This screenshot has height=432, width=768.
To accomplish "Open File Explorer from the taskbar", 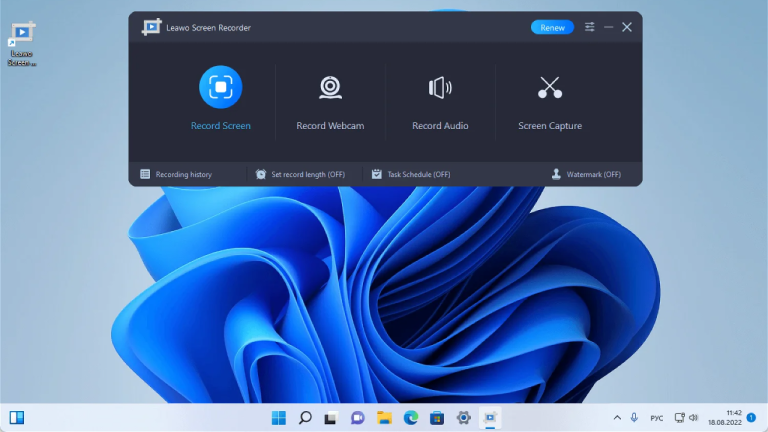I will pyautogui.click(x=384, y=418).
